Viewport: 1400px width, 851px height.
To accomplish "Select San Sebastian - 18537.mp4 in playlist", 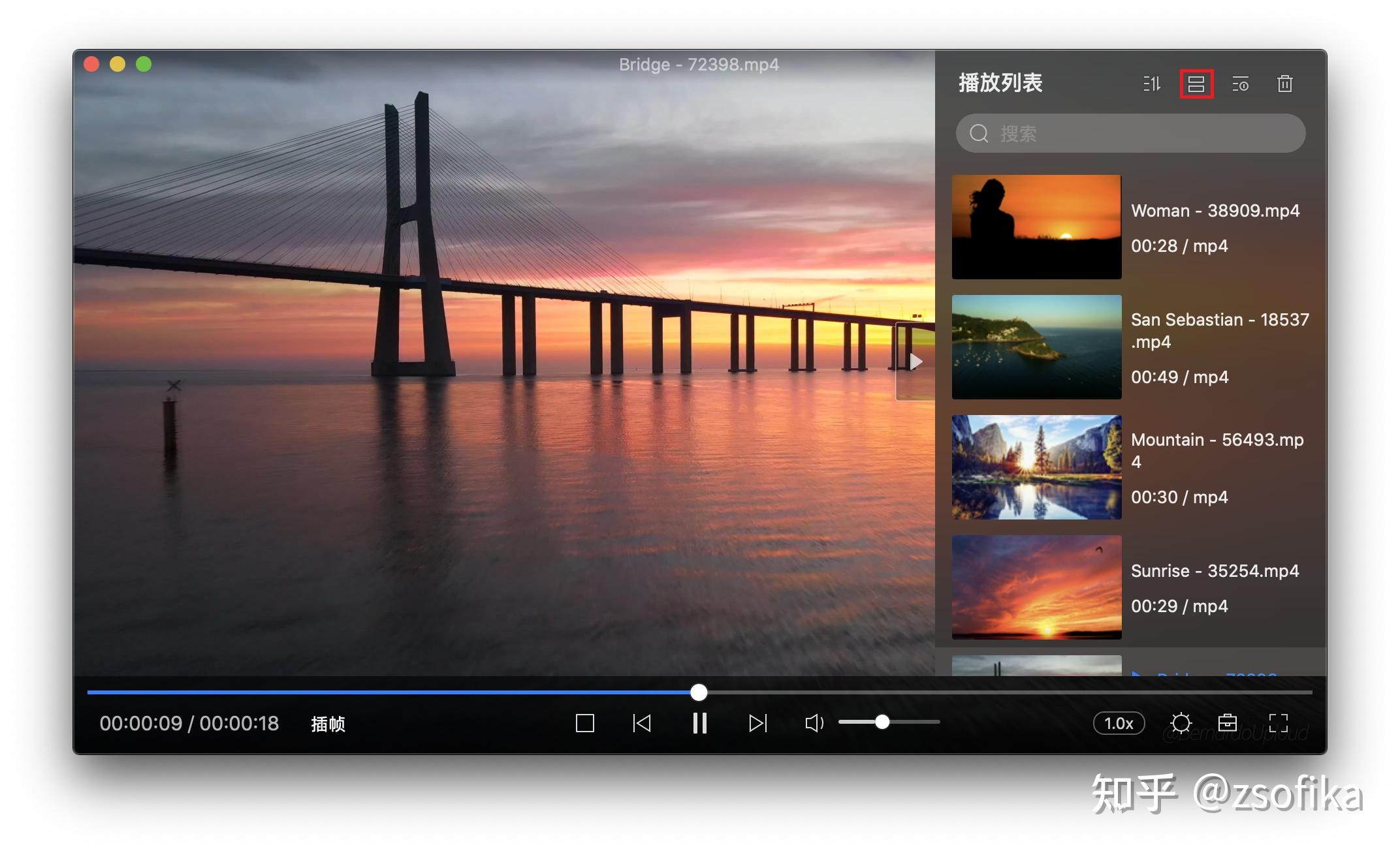I will 1130,347.
